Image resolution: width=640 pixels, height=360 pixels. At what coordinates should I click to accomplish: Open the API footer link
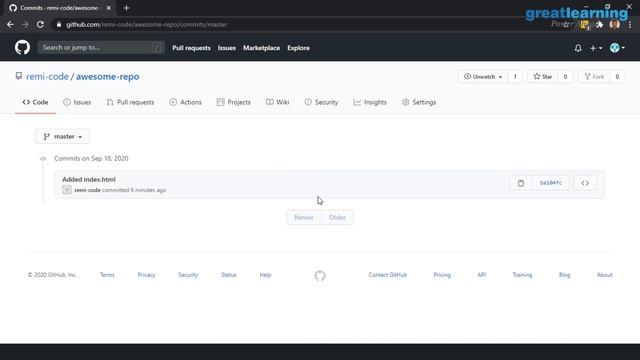482,275
